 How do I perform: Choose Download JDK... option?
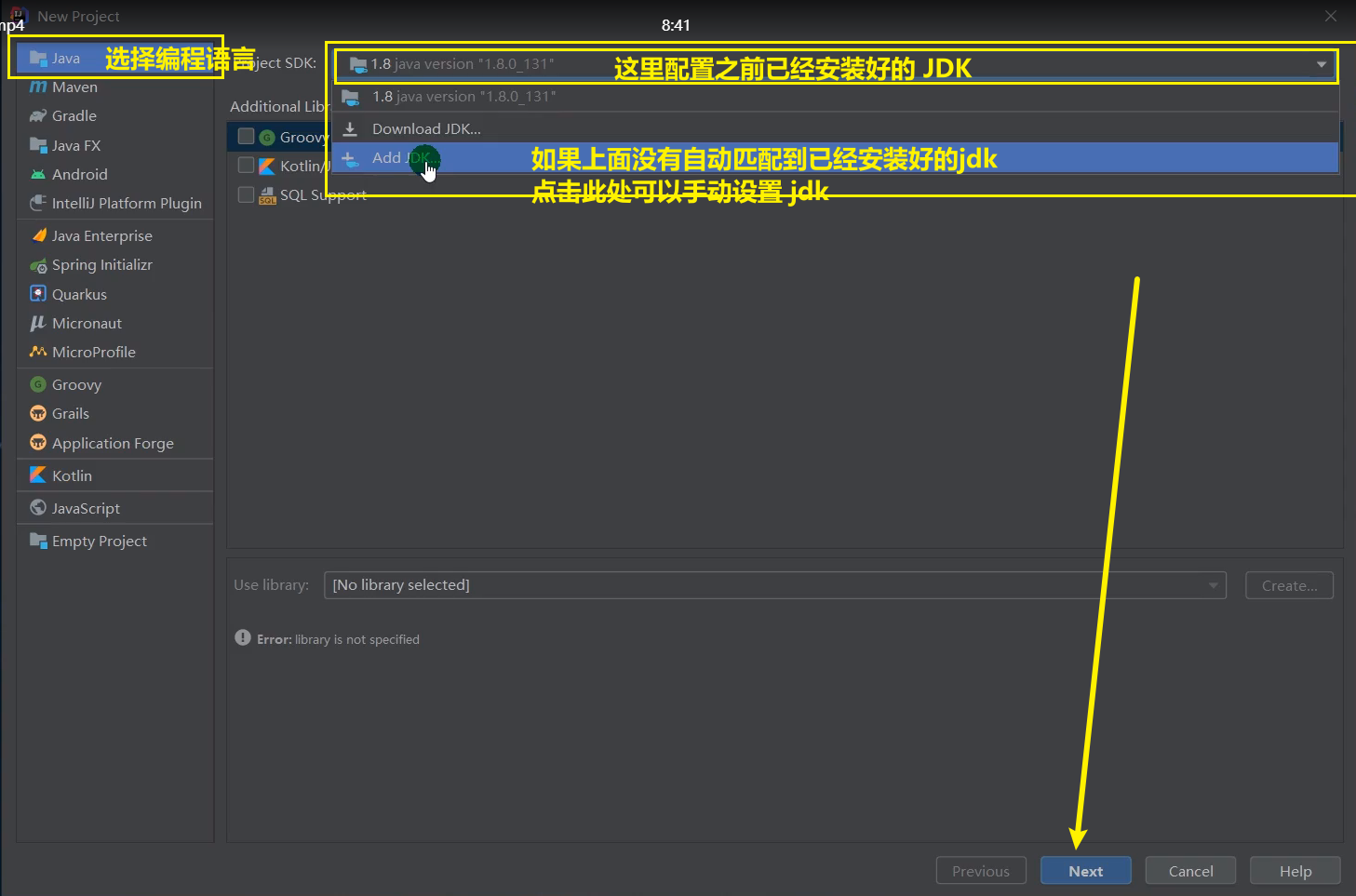(x=835, y=128)
